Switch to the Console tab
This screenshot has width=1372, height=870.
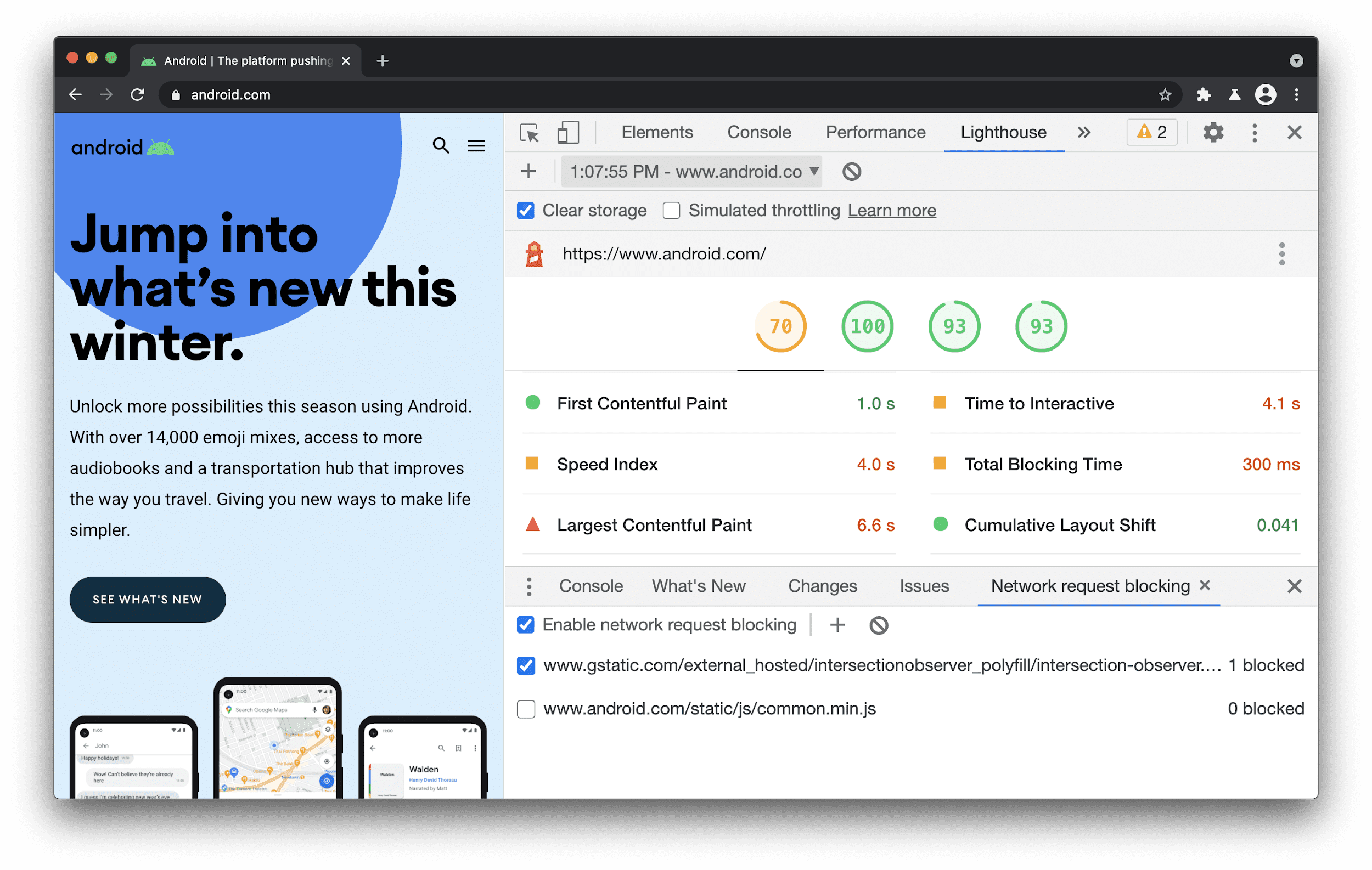pyautogui.click(x=757, y=131)
